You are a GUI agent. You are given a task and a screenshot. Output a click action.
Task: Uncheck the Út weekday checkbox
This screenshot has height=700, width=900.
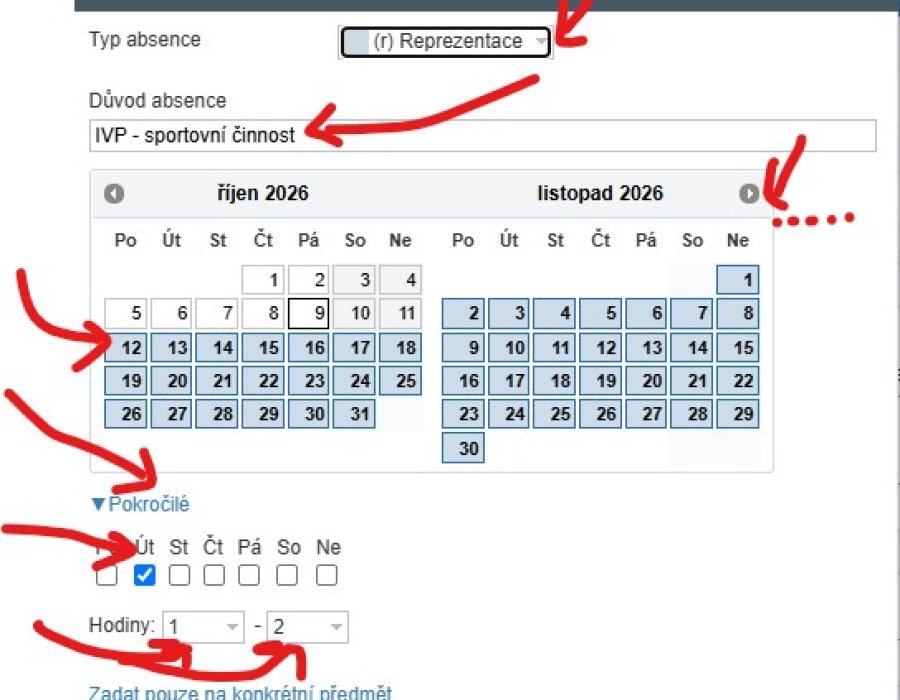pos(144,575)
